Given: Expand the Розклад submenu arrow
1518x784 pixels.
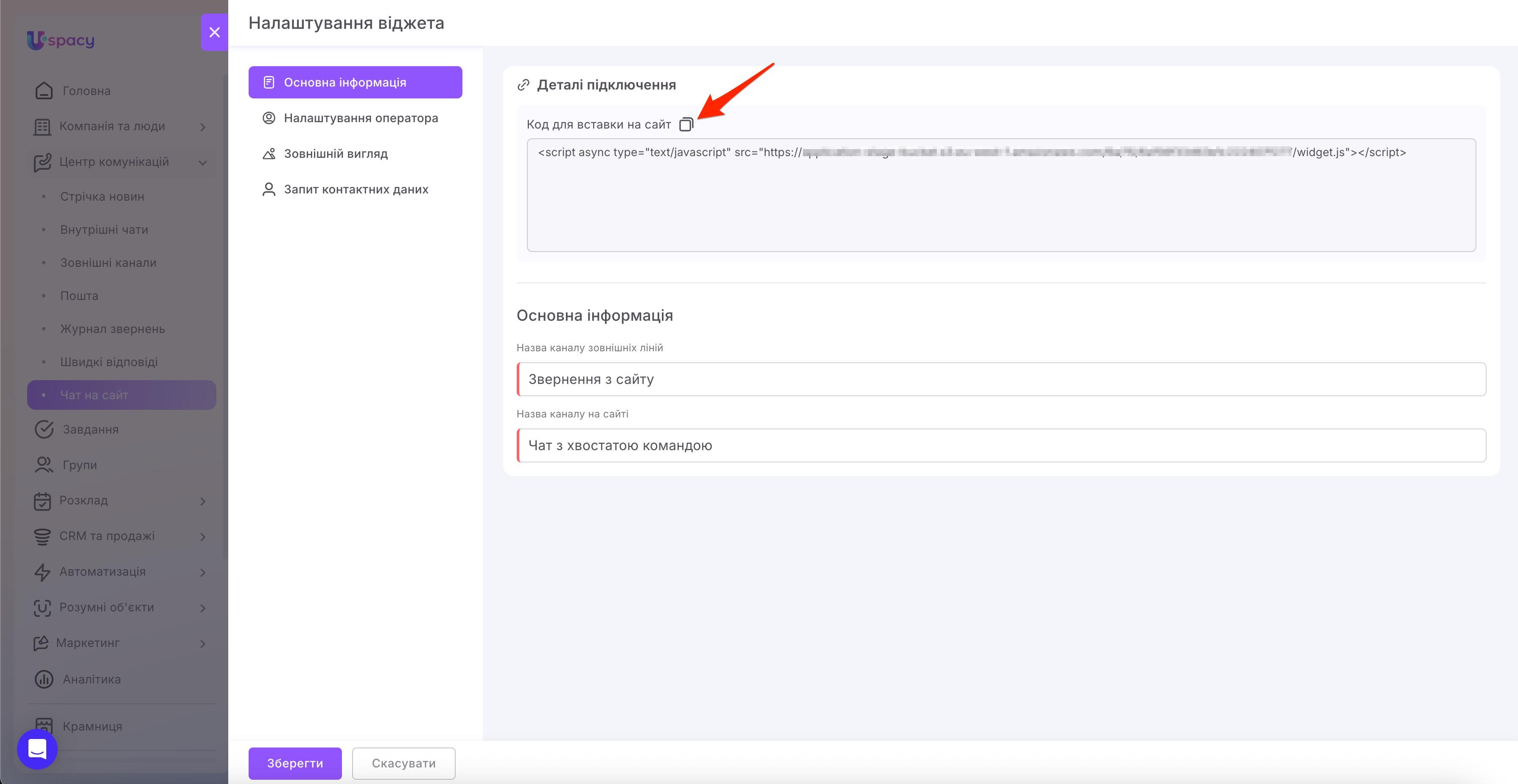Looking at the screenshot, I should 203,501.
